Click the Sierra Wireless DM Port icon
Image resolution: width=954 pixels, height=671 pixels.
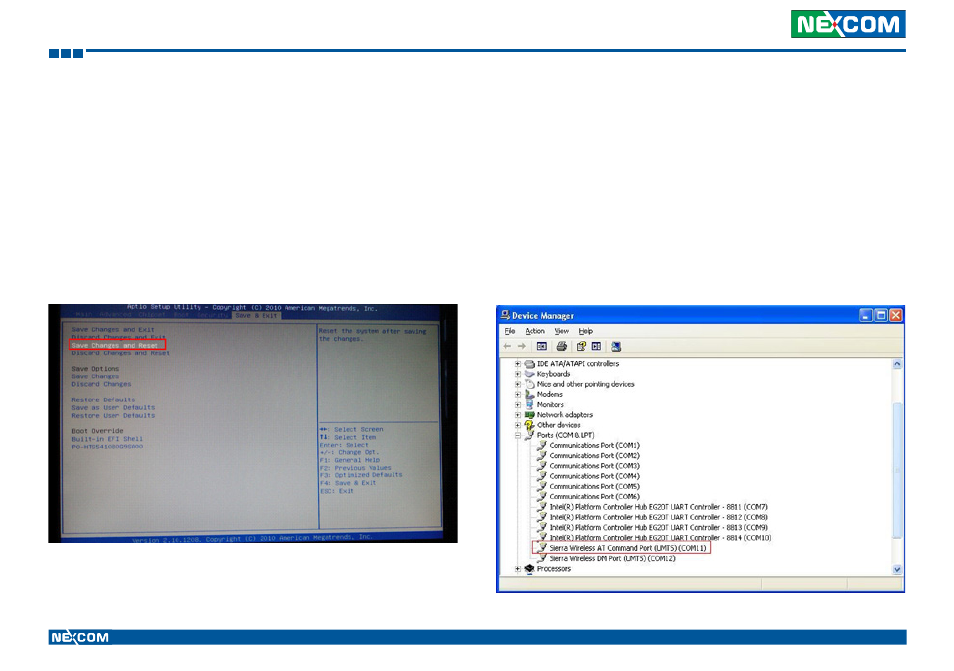pyautogui.click(x=542, y=558)
